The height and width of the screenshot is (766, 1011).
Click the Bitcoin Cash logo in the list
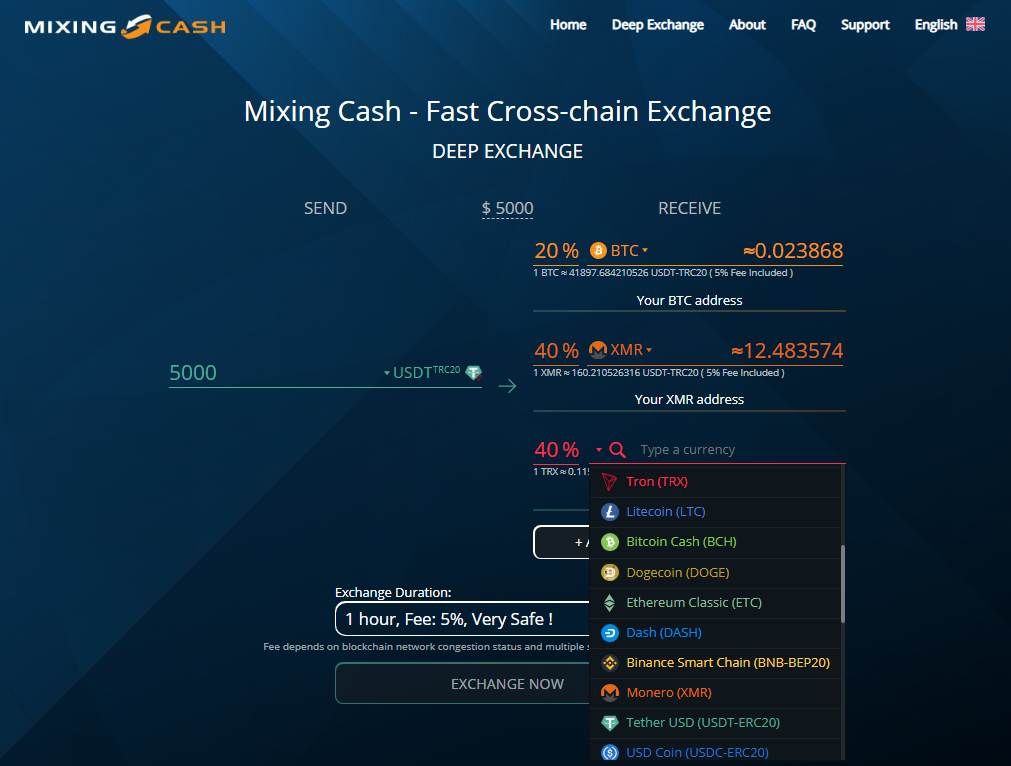click(x=609, y=542)
